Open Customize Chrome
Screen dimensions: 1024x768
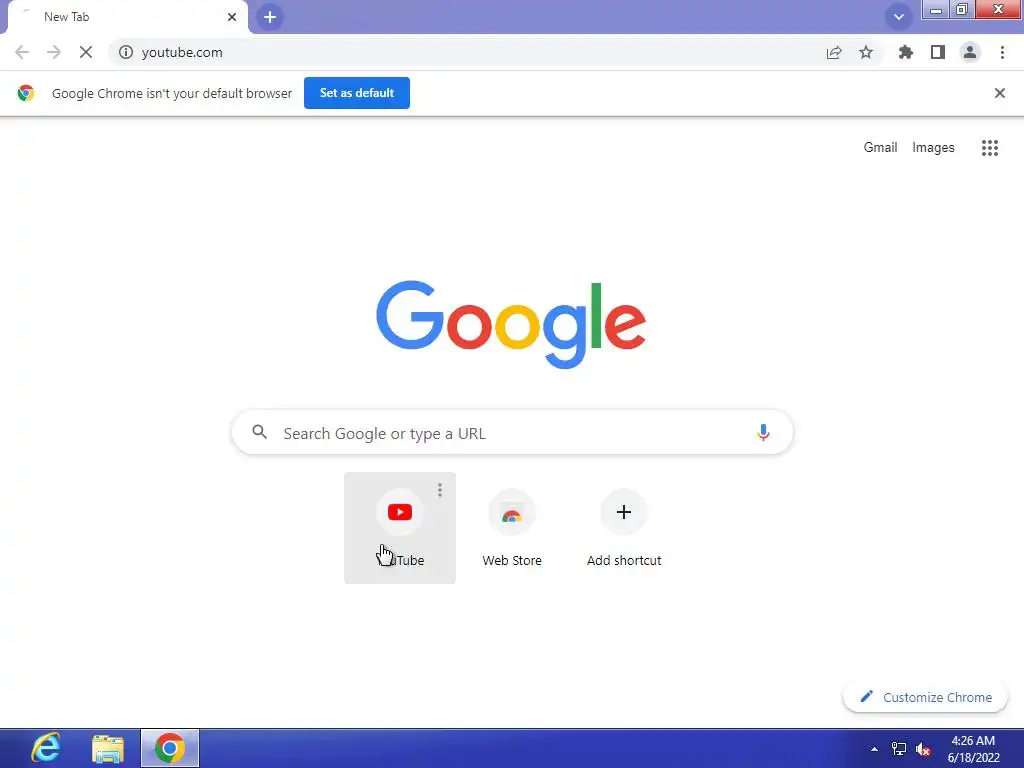click(925, 697)
